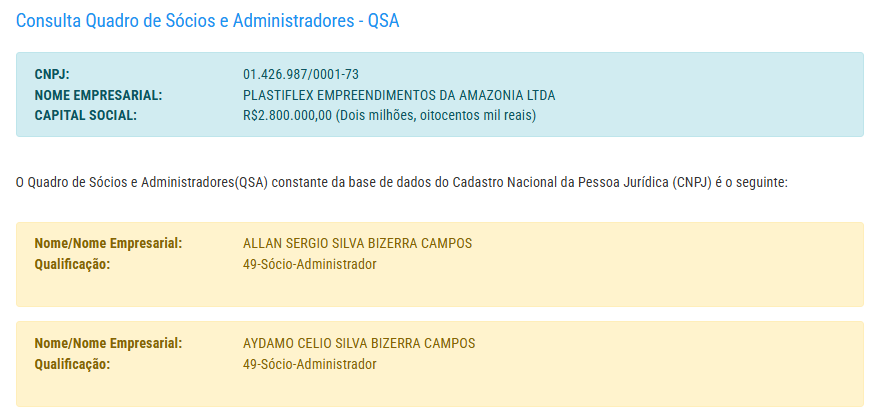
Task: Click the CAPITAL SOCIAL label
Action: pyautogui.click(x=85, y=115)
